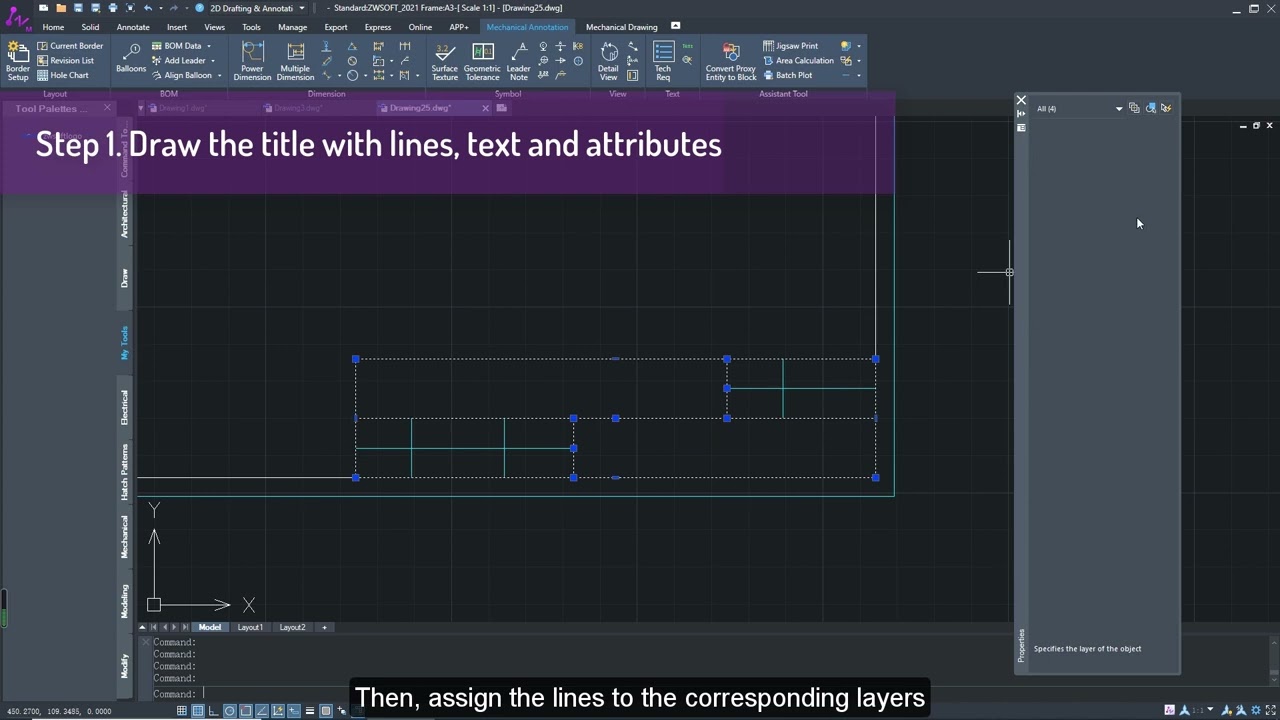Click the Jigsaw Print tool

[x=790, y=46]
